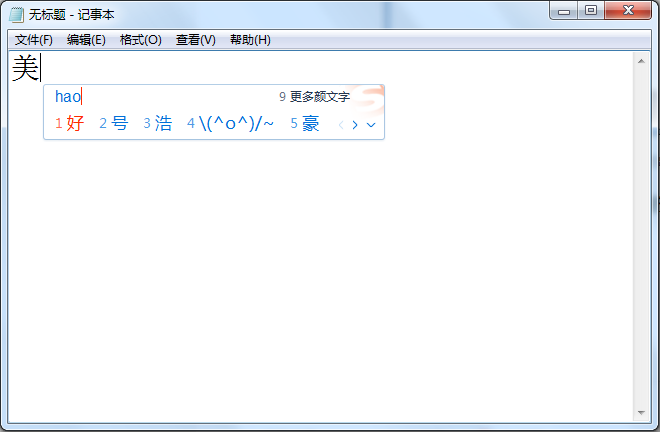Open the 格式(O) menu
Viewport: 660px width, 432px height.
[x=140, y=40]
